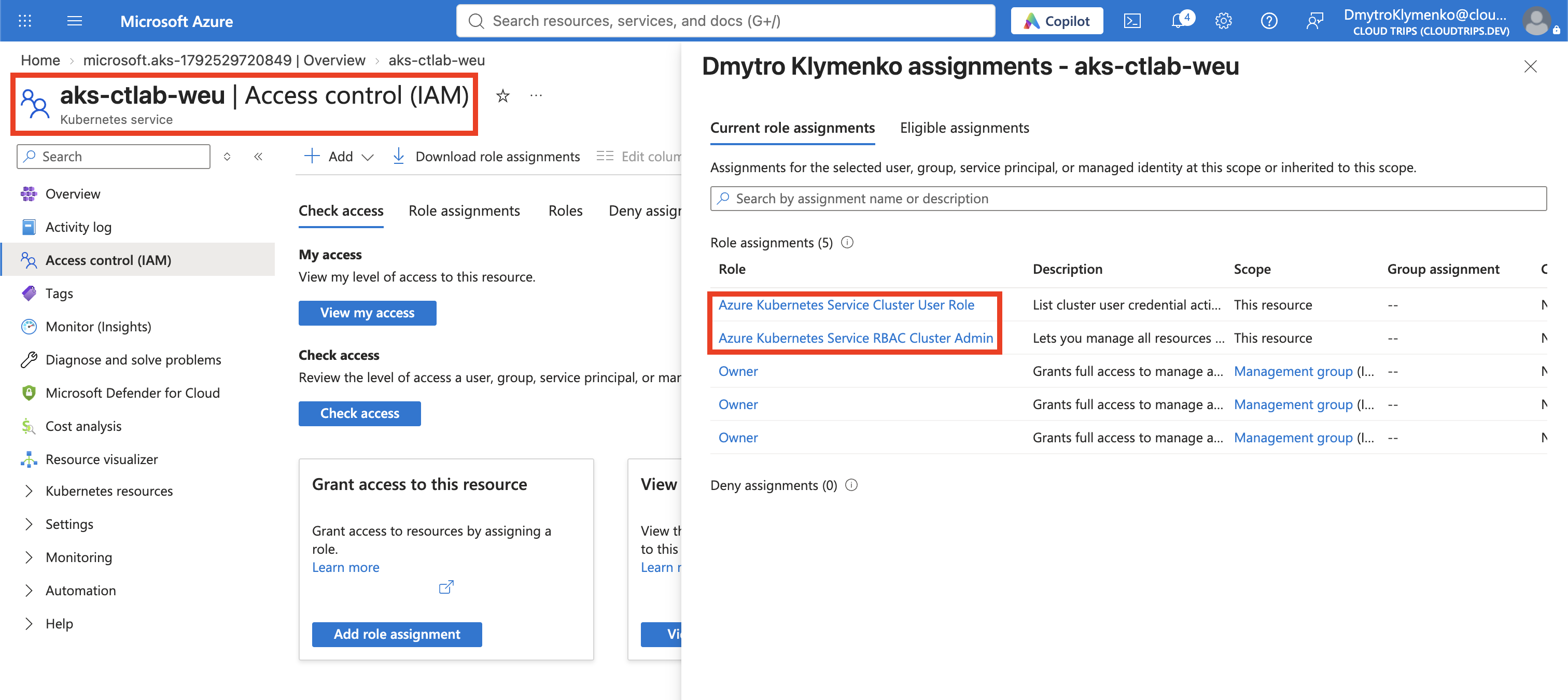This screenshot has height=700, width=1568.
Task: Click the aks-ctlab-weu breadcrumb
Action: pyautogui.click(x=437, y=60)
